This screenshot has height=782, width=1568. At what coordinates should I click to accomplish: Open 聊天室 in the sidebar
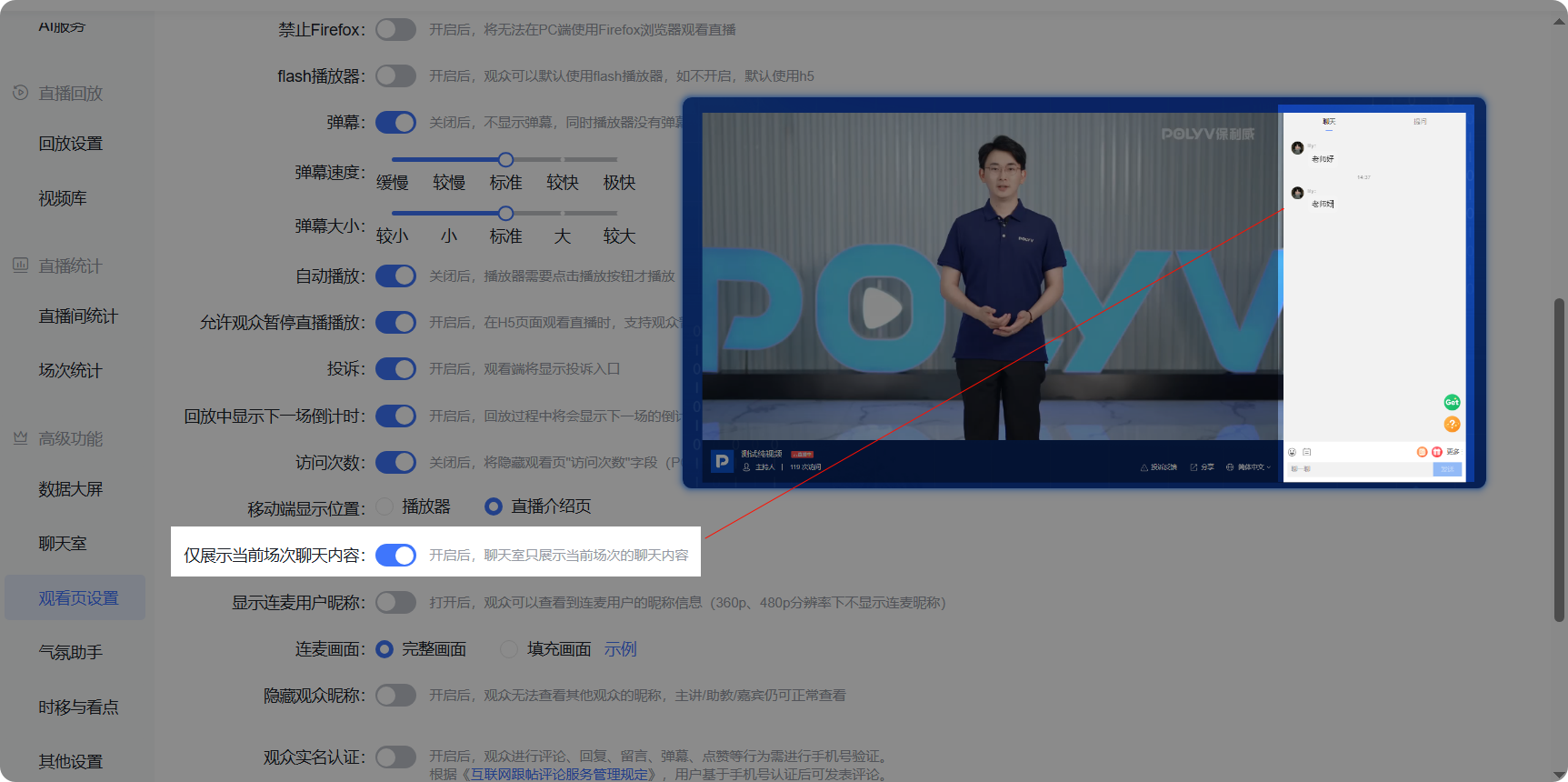(x=63, y=544)
